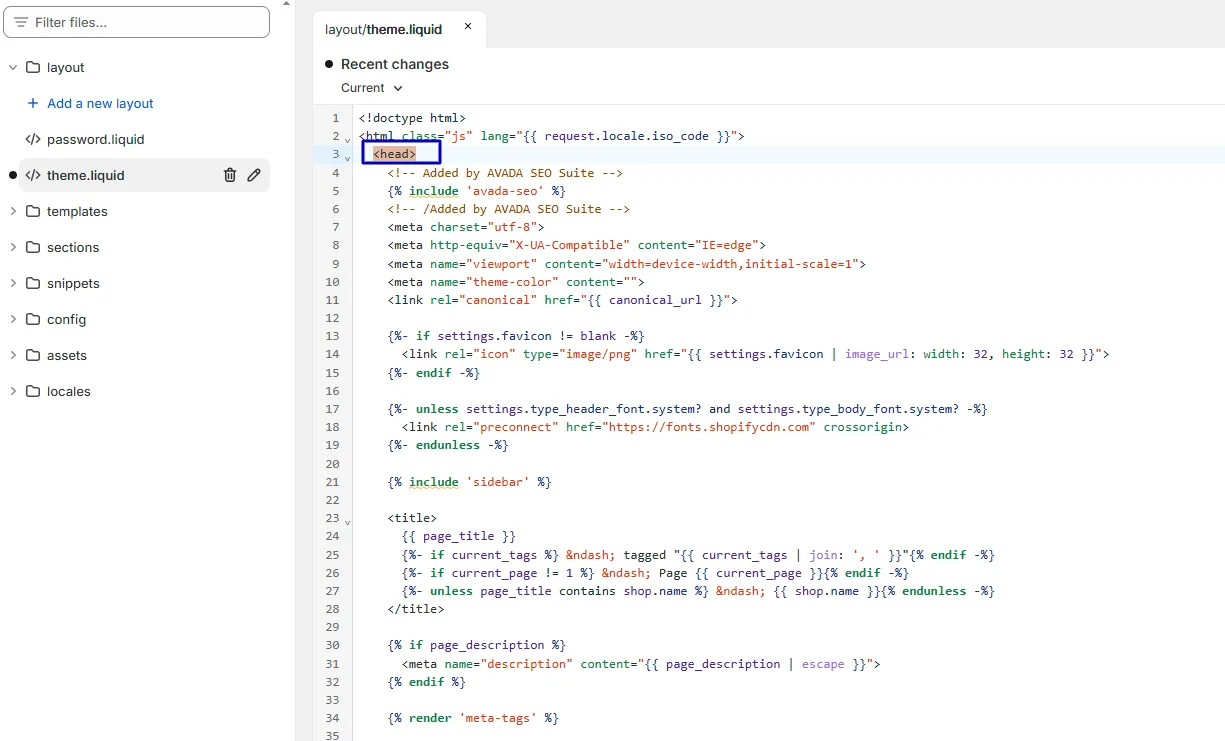This screenshot has width=1225, height=741.
Task: Click the canonical link code line
Action: tap(563, 300)
